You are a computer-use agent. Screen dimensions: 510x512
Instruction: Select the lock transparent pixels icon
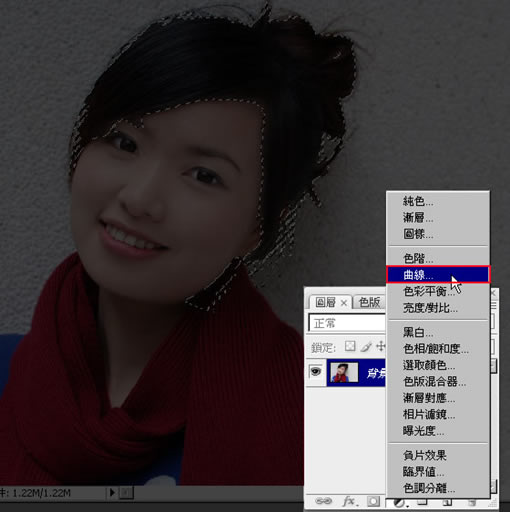click(350, 346)
